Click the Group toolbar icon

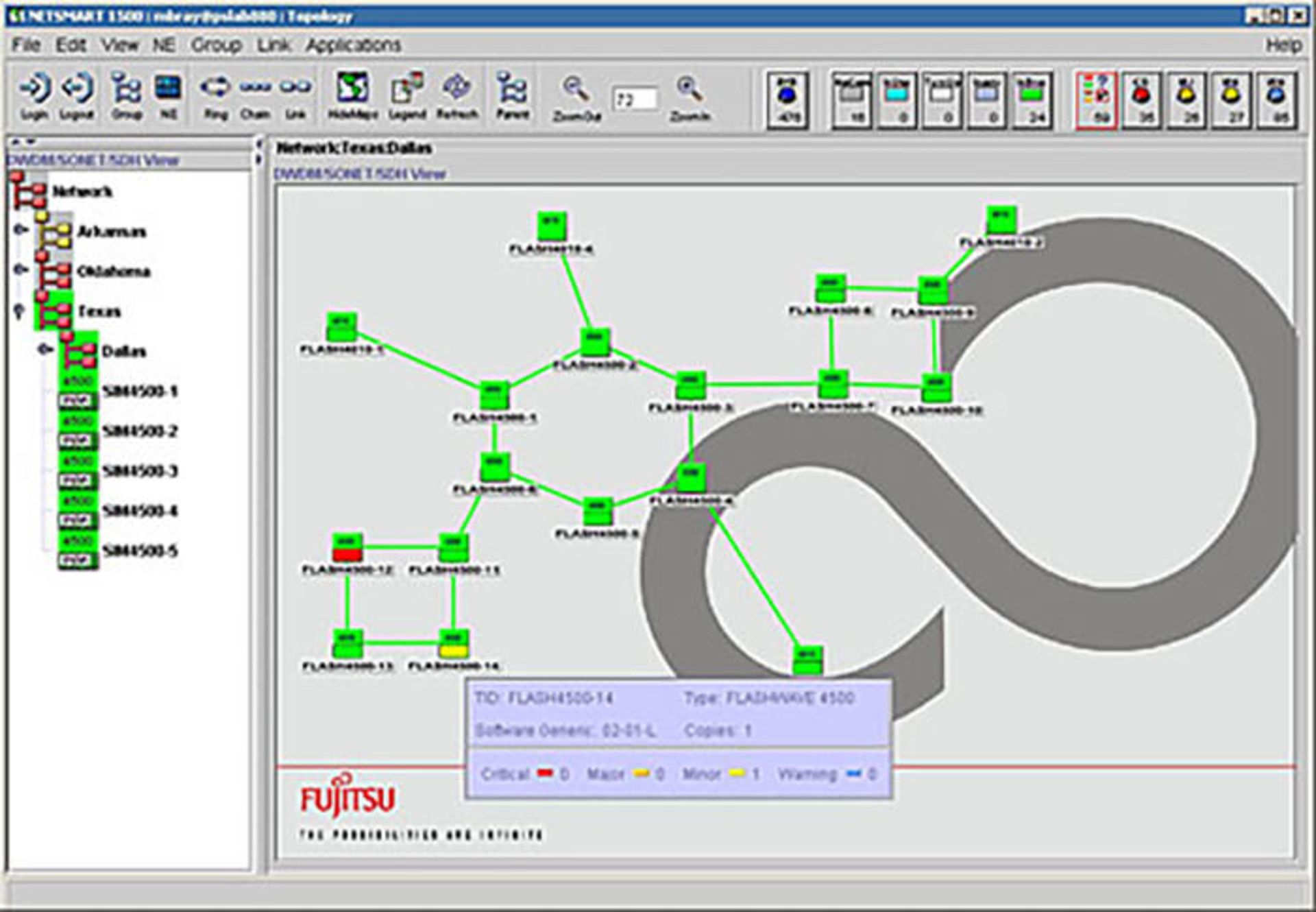click(126, 95)
